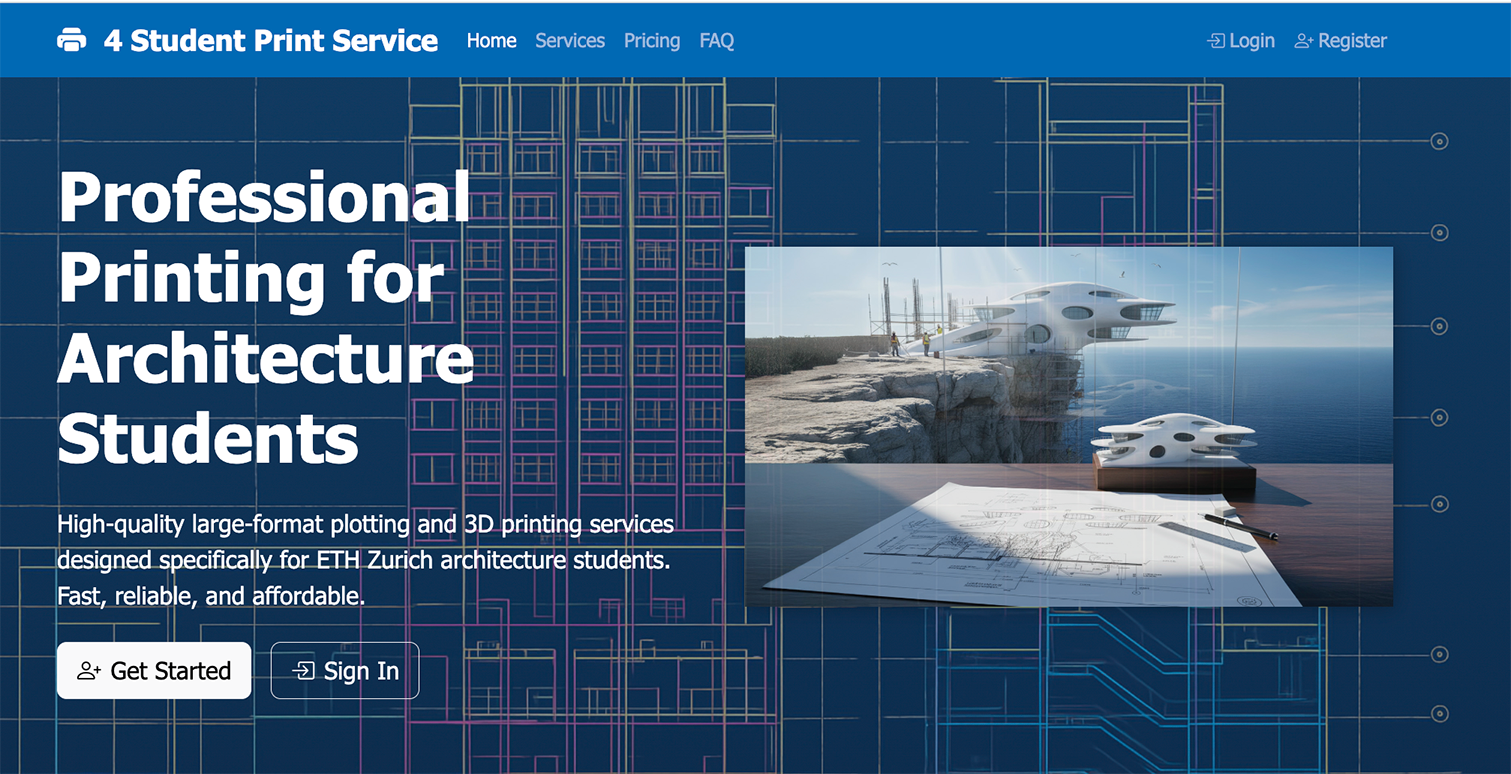1511x774 pixels.
Task: Click the Login link text
Action: click(1252, 41)
